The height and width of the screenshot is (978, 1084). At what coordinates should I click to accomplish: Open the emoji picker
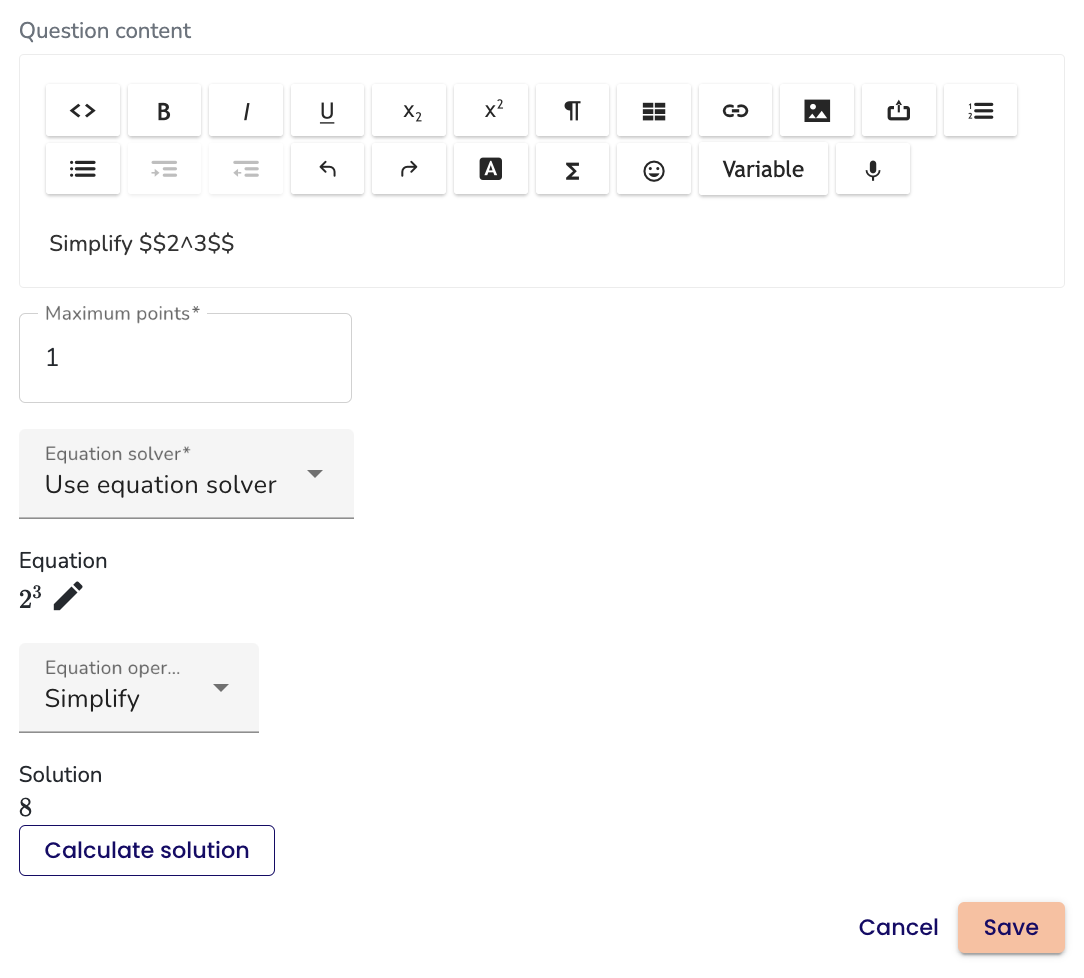click(x=654, y=170)
